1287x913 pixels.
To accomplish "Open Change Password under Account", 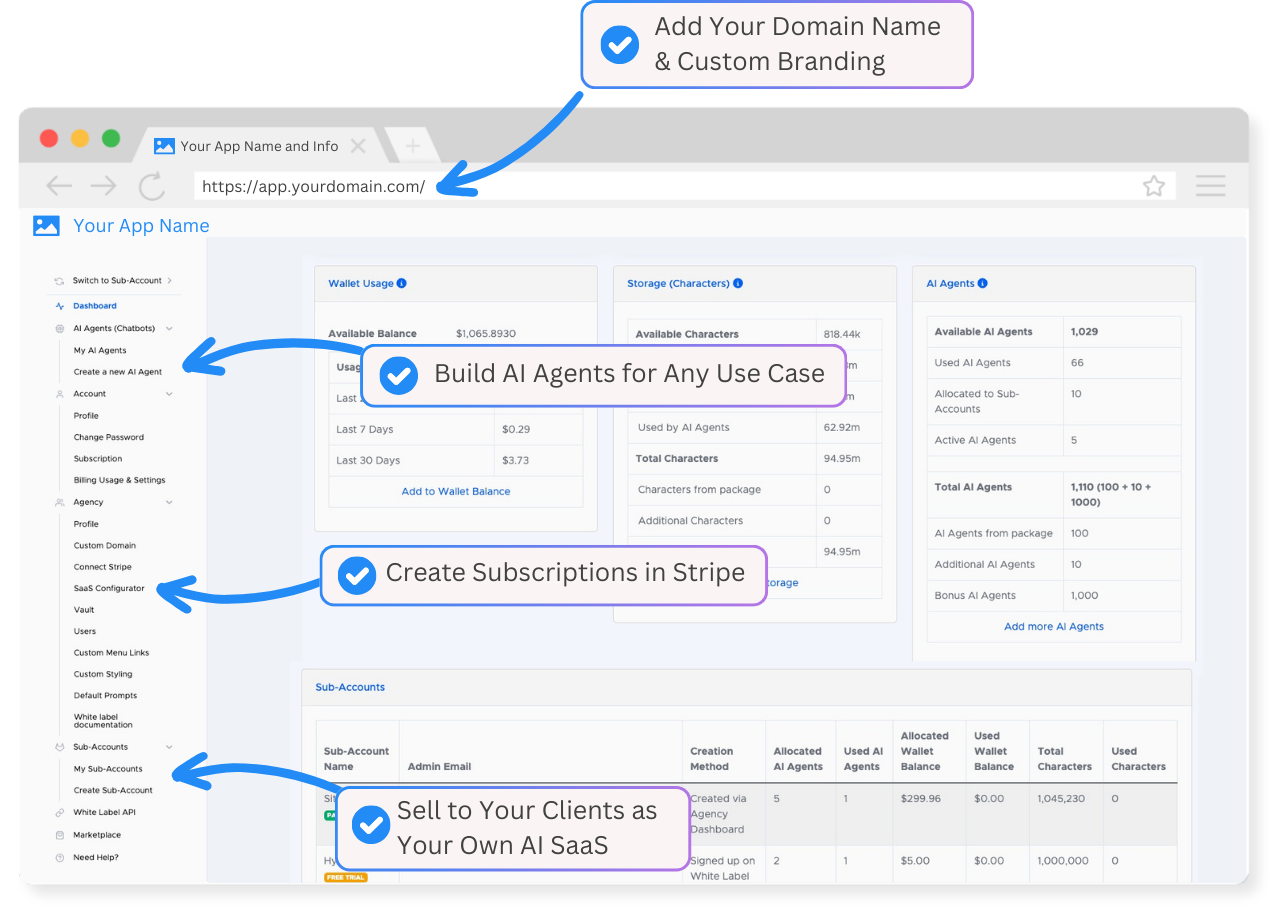I will point(109,437).
